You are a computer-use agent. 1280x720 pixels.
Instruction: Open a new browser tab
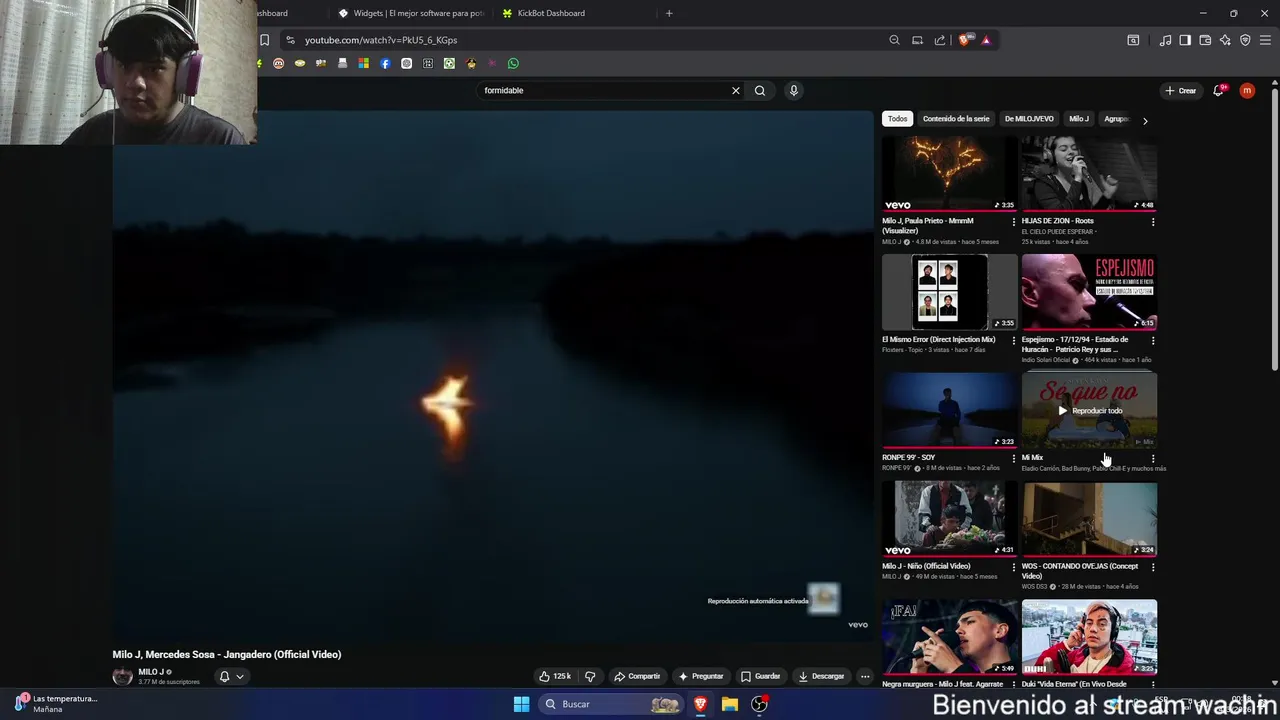tap(669, 13)
